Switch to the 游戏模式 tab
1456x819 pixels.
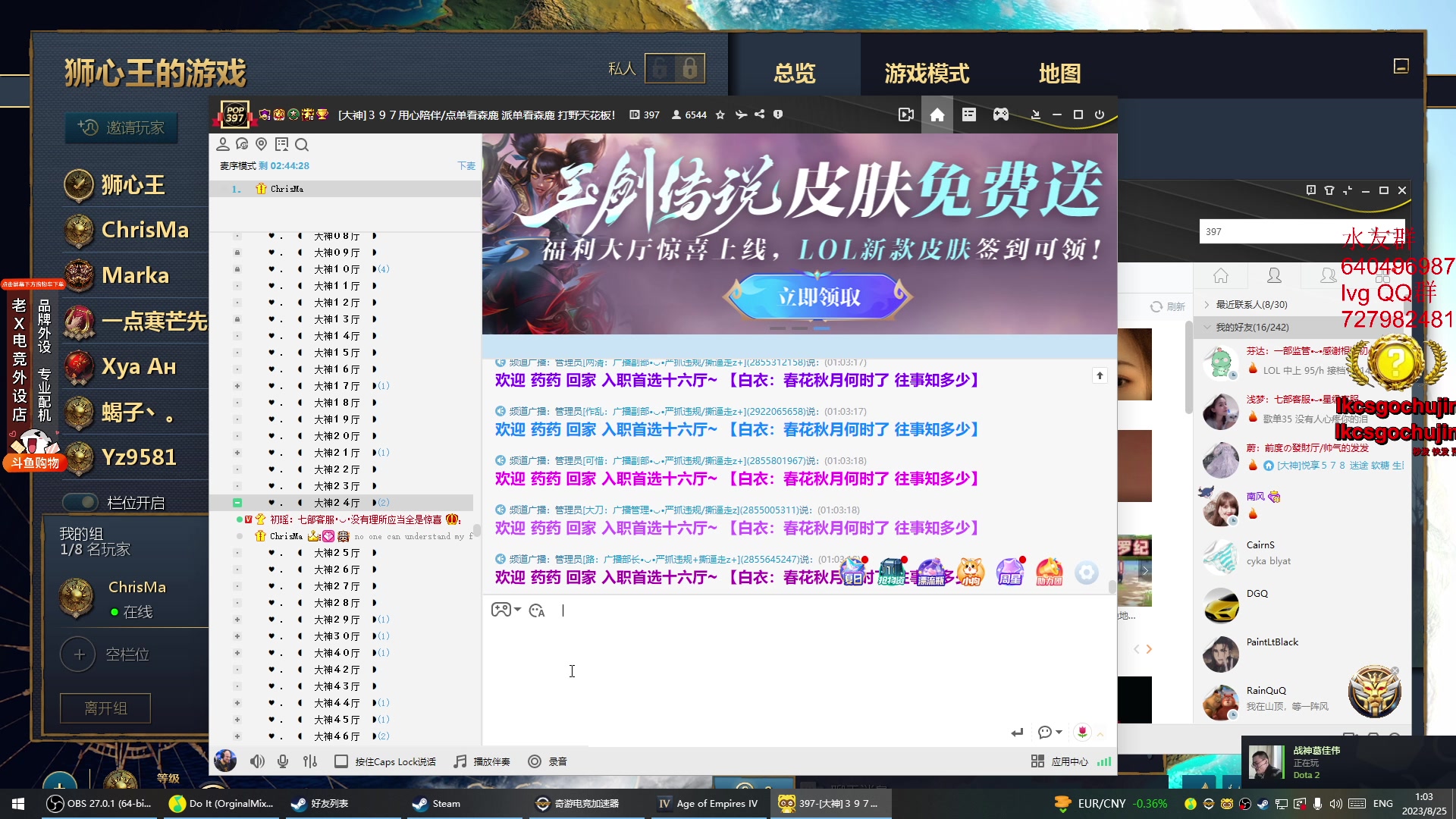click(927, 74)
